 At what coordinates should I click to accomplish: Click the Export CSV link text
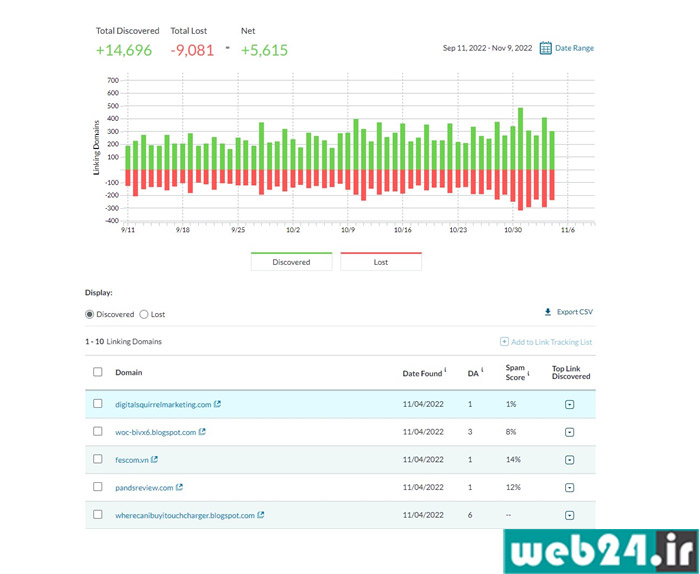tap(575, 312)
